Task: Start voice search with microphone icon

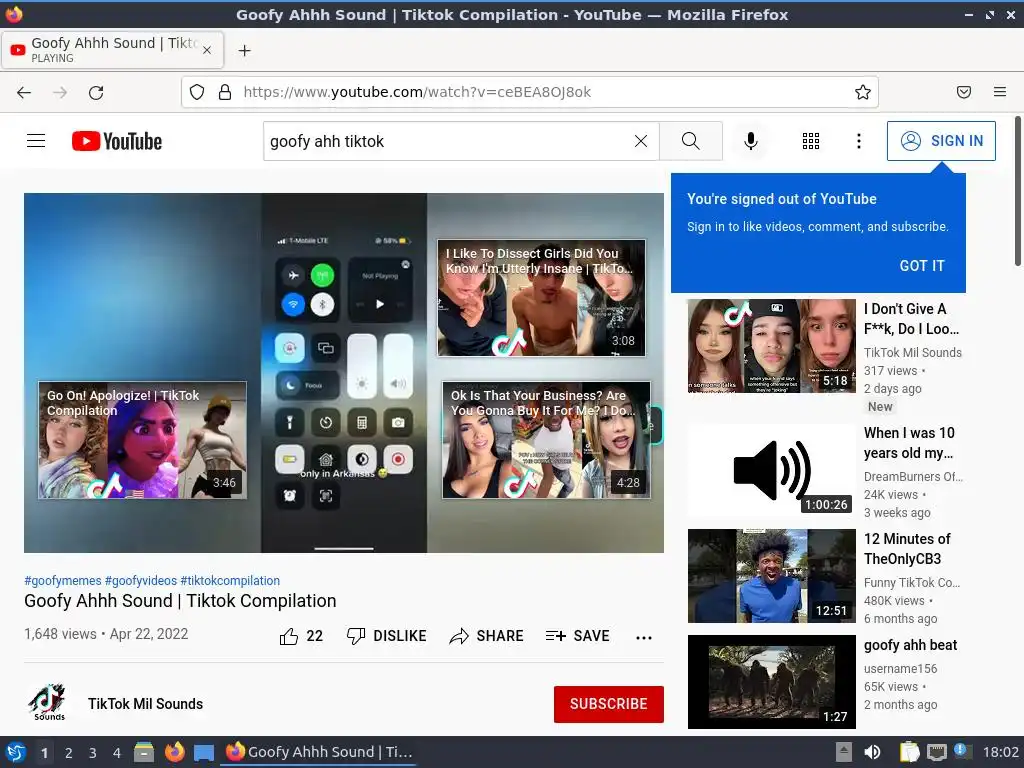Action: tap(751, 141)
